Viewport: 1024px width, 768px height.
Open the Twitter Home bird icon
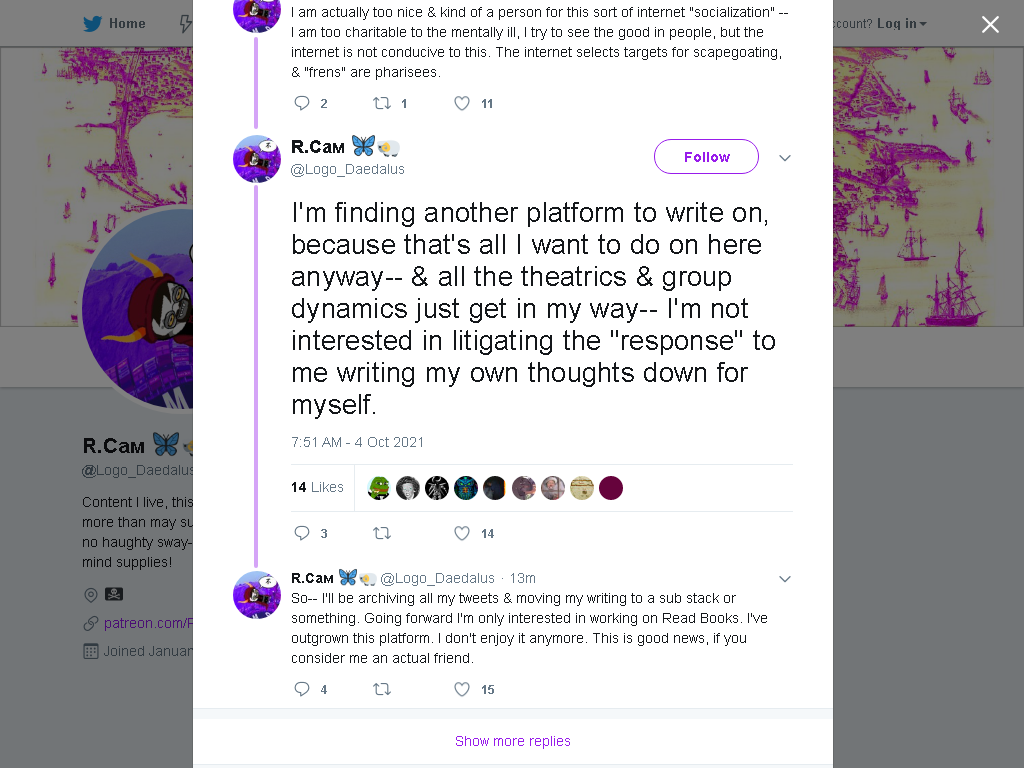click(92, 24)
